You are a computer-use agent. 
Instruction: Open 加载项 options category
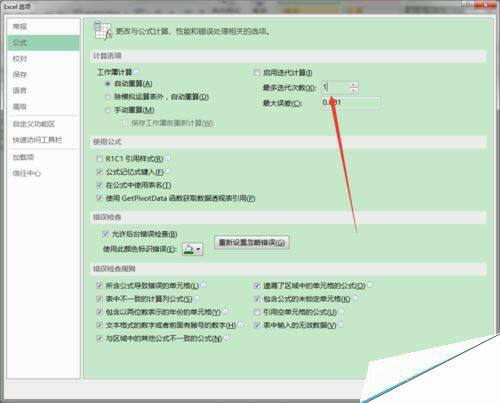[44, 157]
